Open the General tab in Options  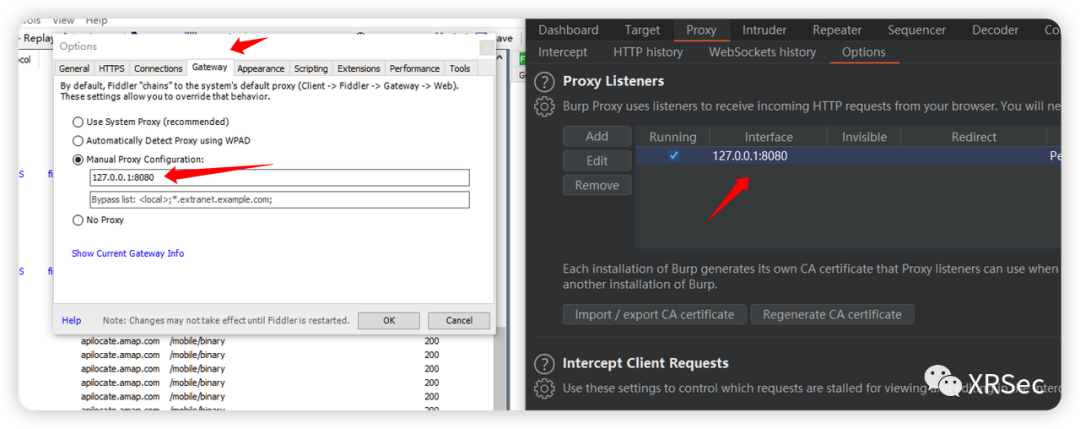(x=74, y=69)
